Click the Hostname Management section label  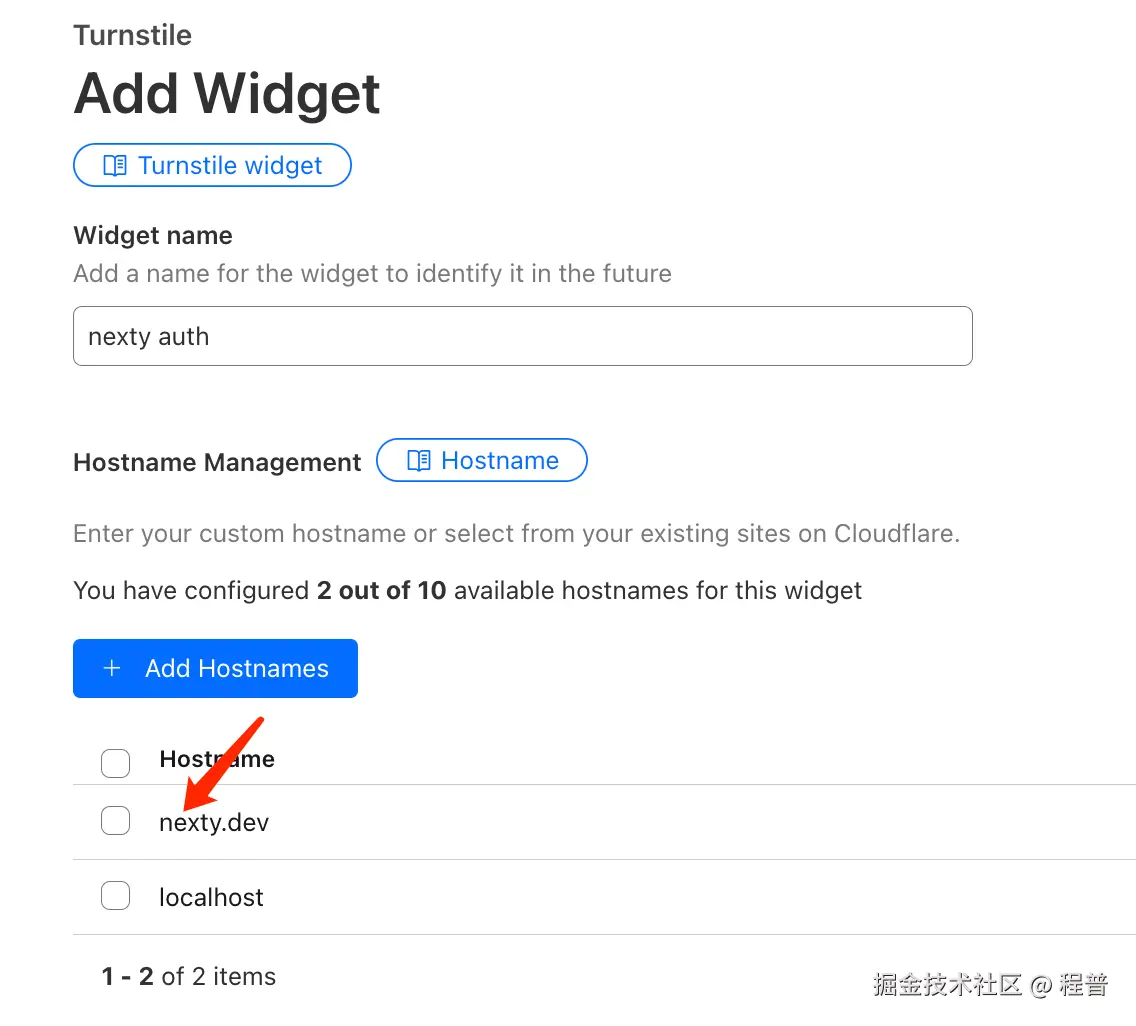(x=217, y=463)
